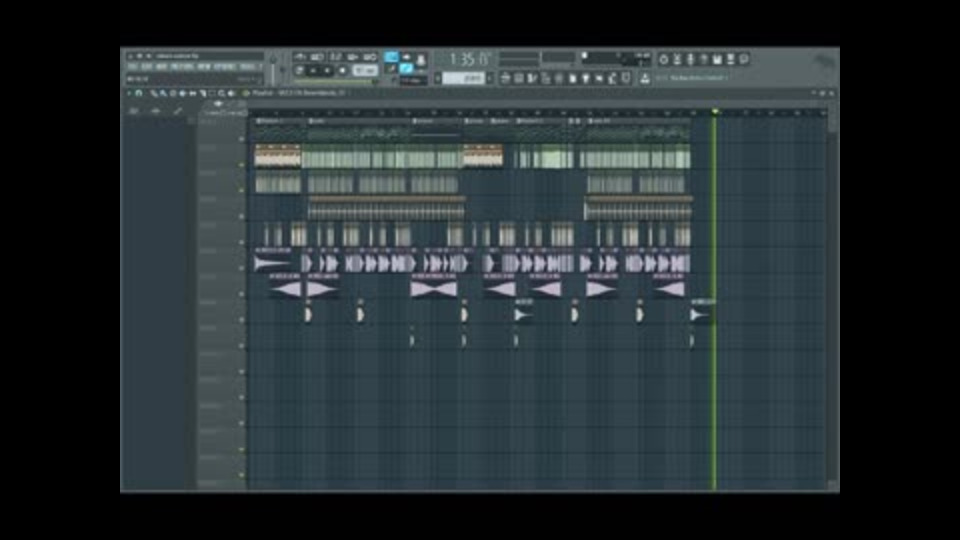Viewport: 960px width, 540px height.
Task: Select the Mute tool in Playlist
Action: 182,93
